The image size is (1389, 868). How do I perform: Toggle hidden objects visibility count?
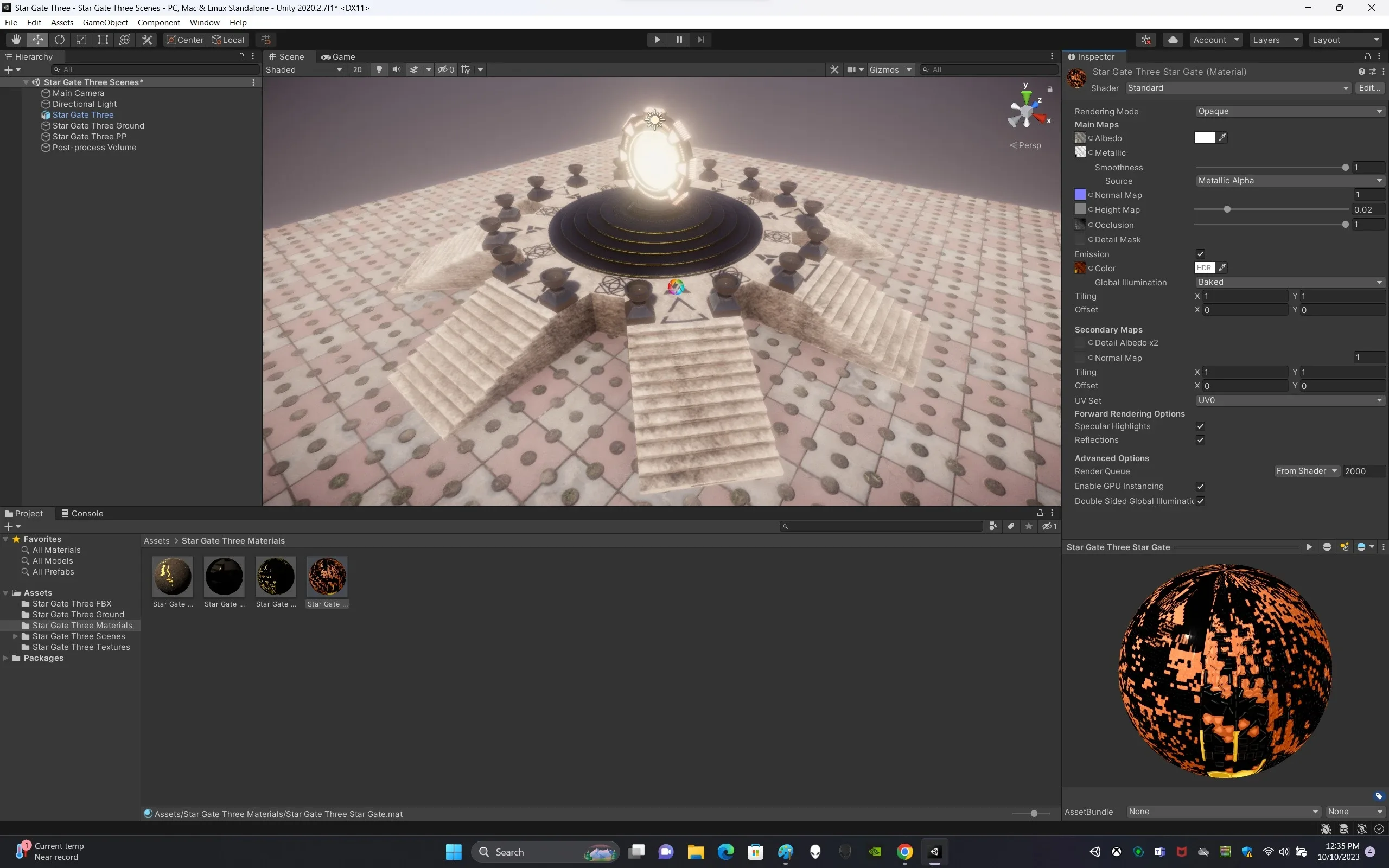click(446, 69)
